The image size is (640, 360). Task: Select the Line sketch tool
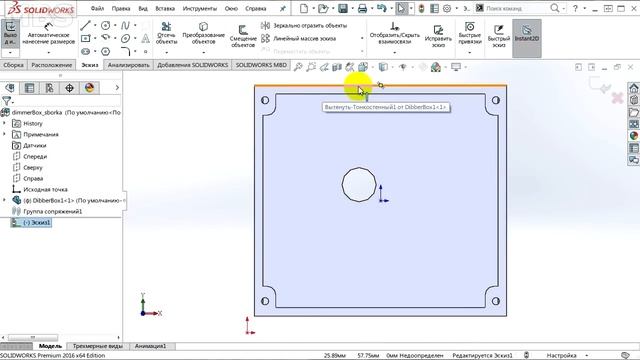pos(85,25)
